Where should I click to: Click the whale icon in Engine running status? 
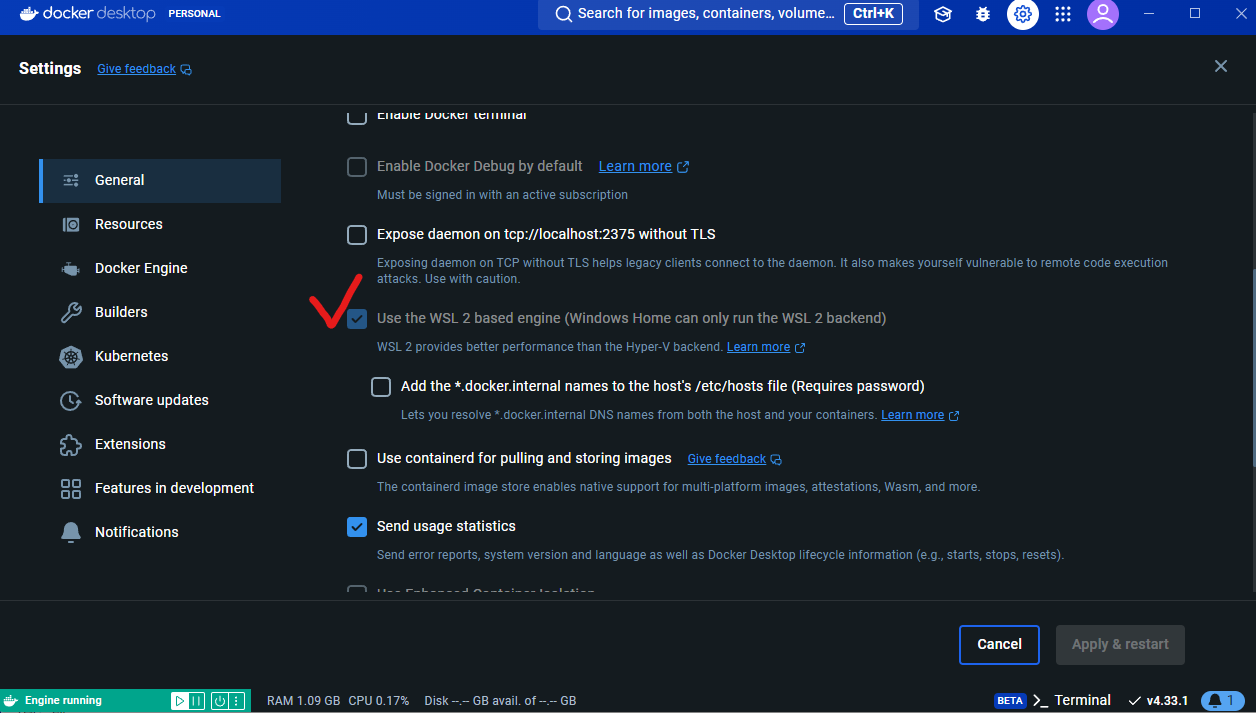click(12, 700)
